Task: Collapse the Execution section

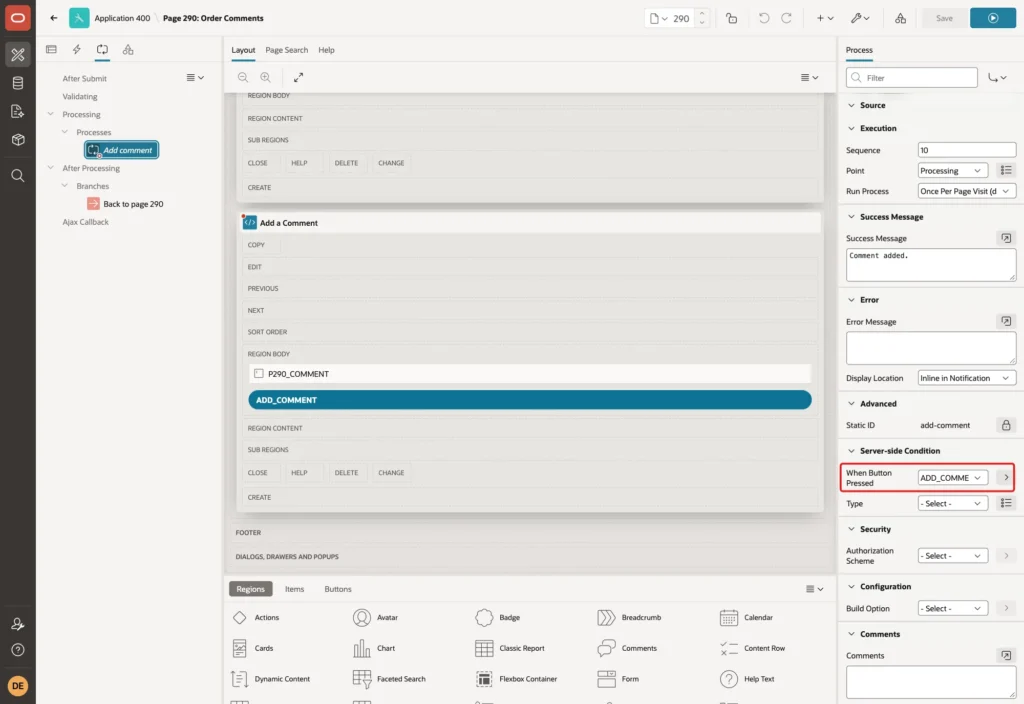Action: (851, 128)
